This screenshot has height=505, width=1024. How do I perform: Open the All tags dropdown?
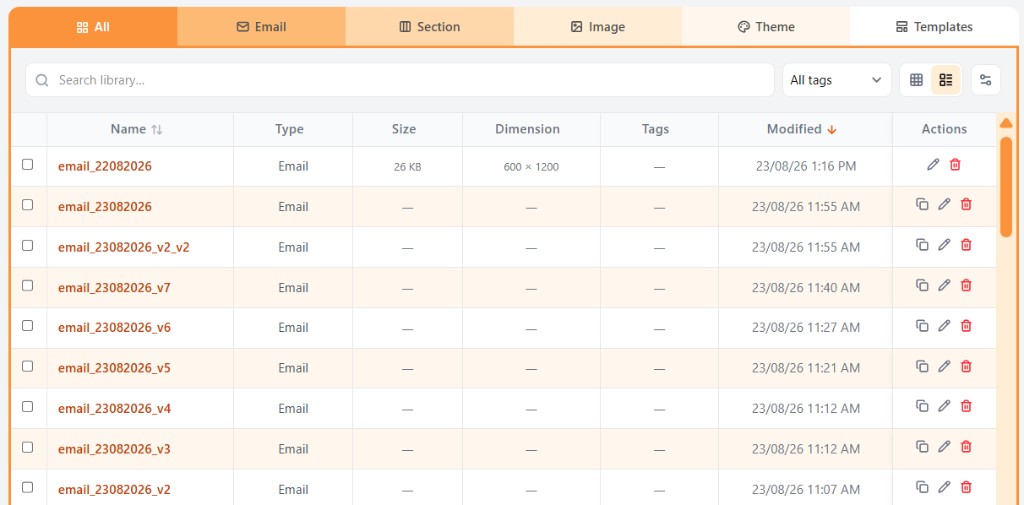(837, 80)
